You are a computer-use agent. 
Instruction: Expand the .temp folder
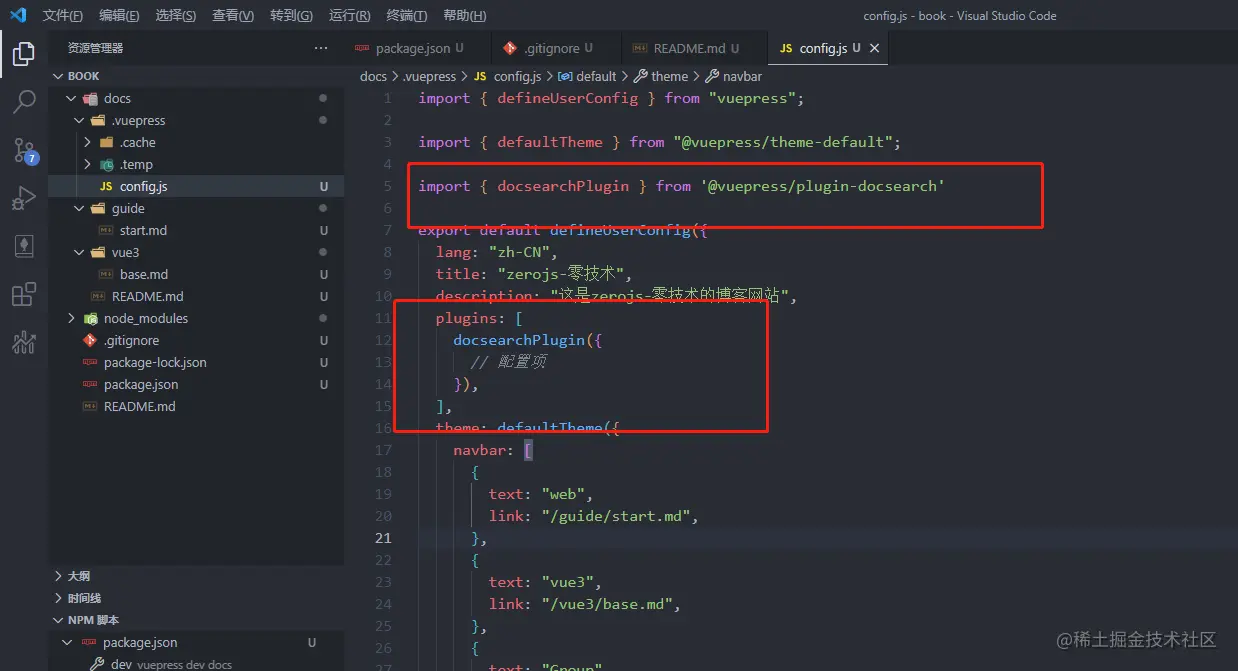(x=88, y=164)
